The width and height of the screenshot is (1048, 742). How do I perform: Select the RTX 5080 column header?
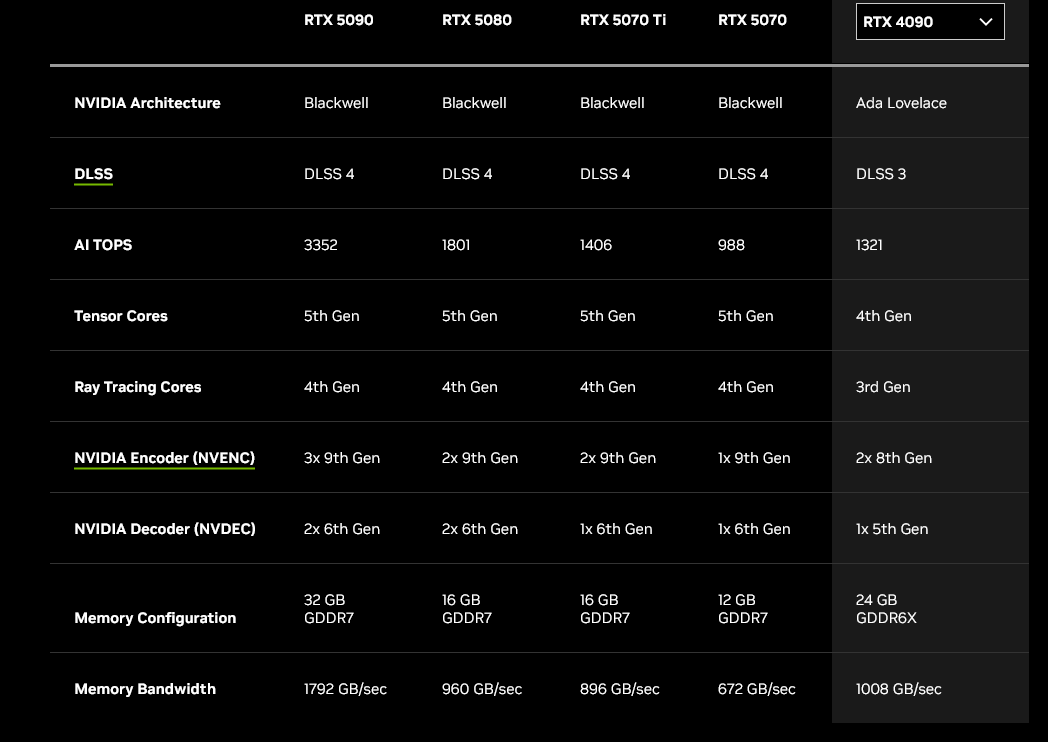[x=476, y=20]
